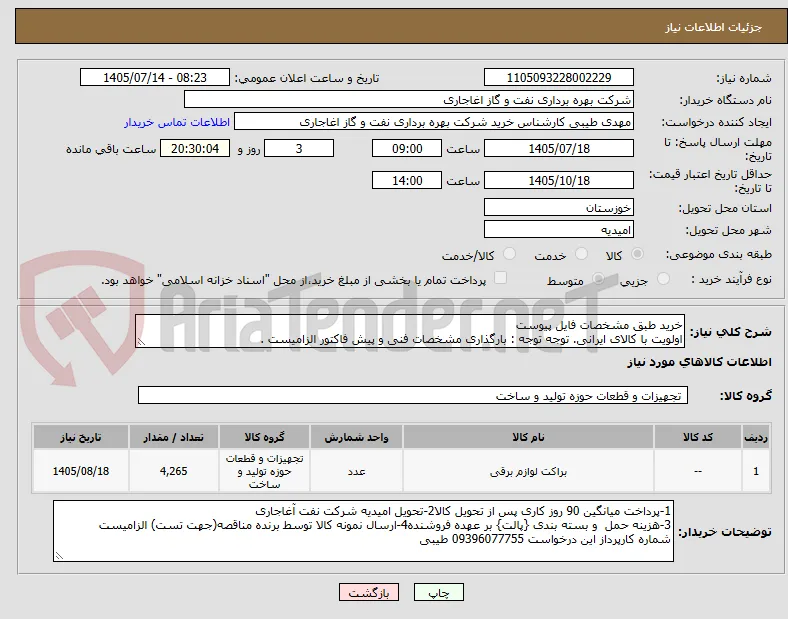Click the resize handle of description text area

[x=141, y=342]
